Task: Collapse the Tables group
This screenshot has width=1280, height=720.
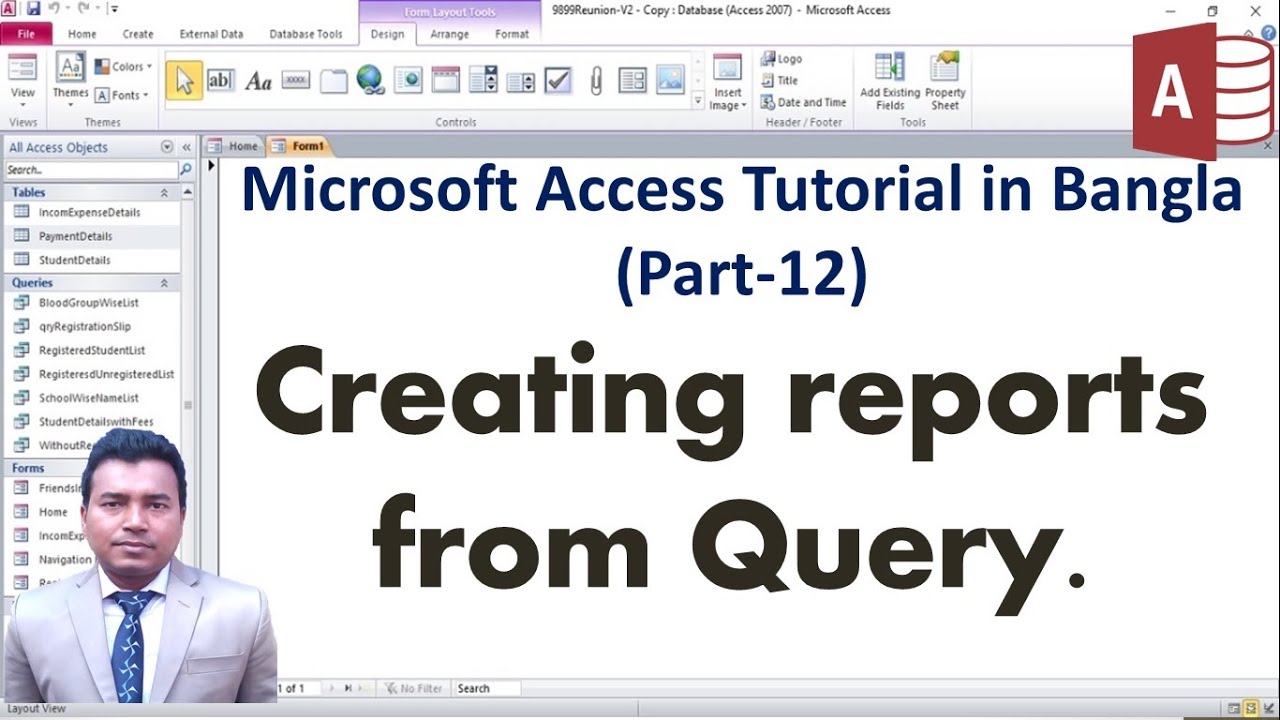Action: 164,192
